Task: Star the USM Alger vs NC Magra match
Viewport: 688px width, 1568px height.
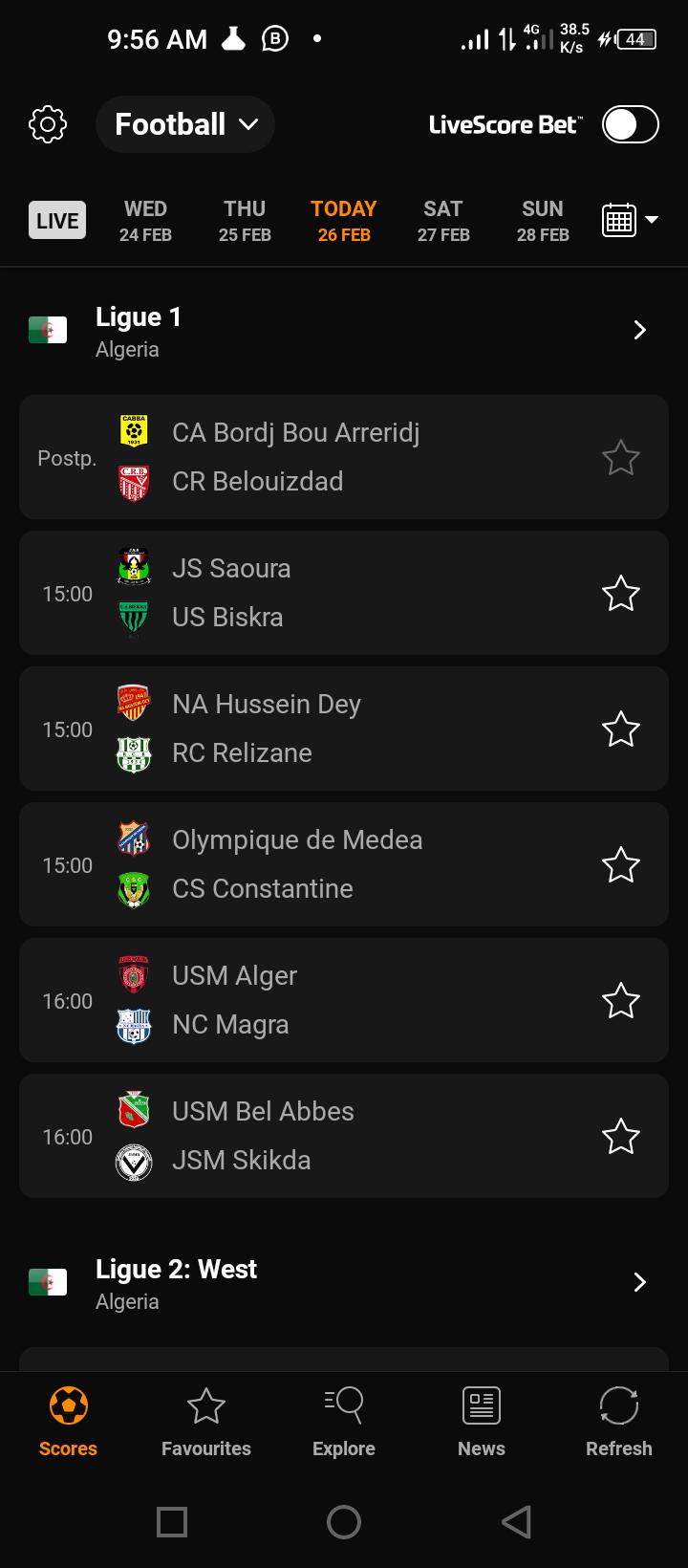Action: 620,1001
